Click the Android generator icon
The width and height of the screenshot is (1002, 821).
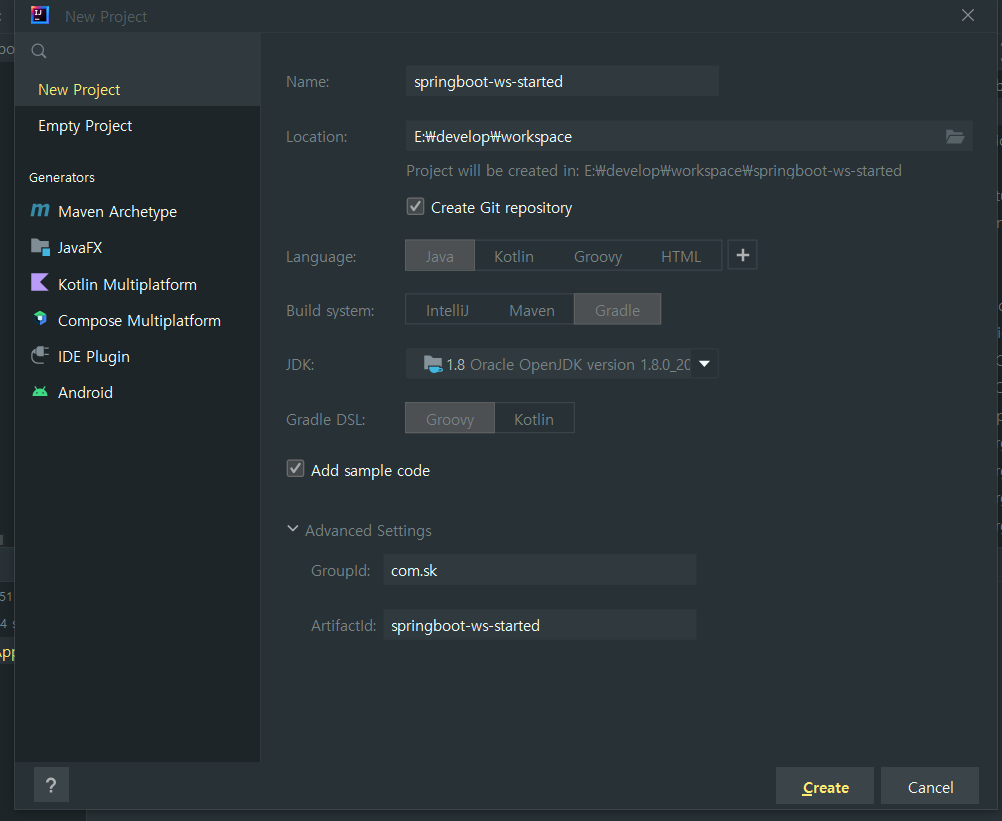40,392
